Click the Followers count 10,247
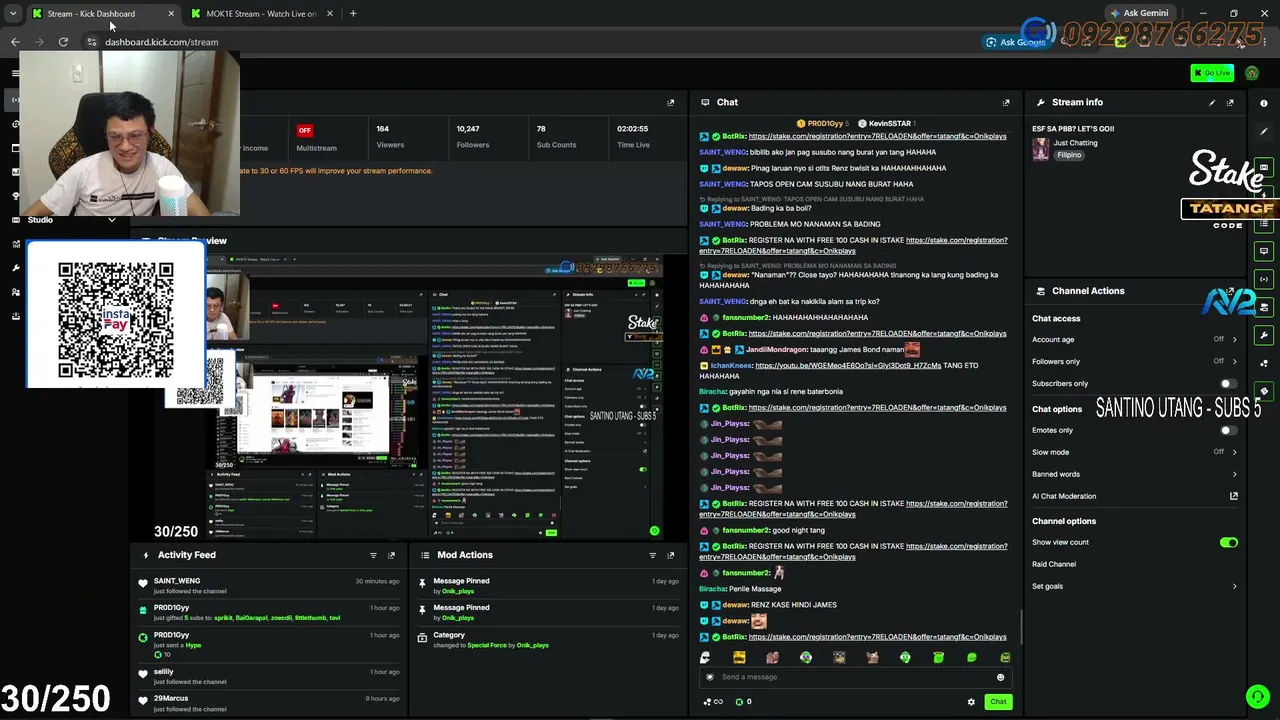Screen dimensions: 1280x720 468,129
